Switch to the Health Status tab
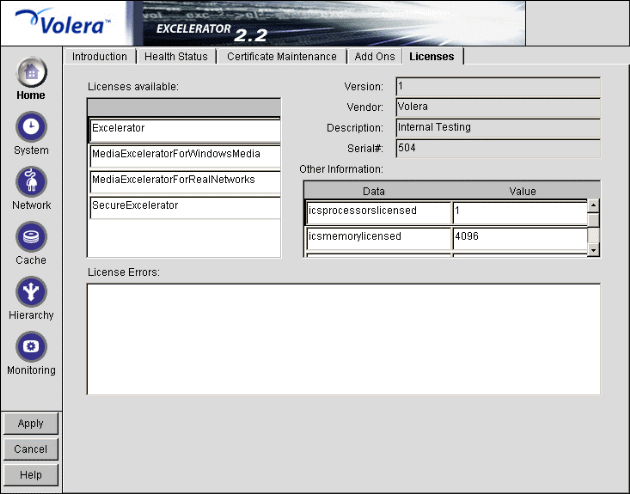Screen dimensions: 630x494 pyautogui.click(x=176, y=57)
